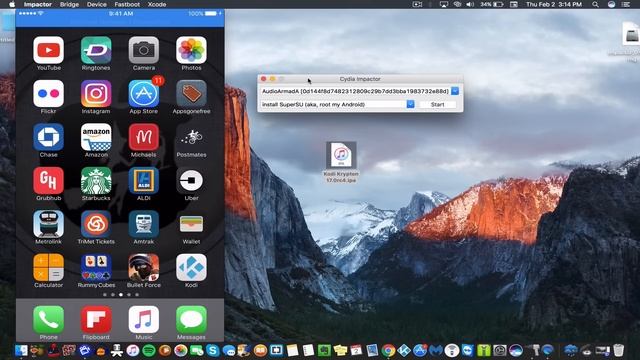The width and height of the screenshot is (640, 360).
Task: Launch the Camera app
Action: pos(144,50)
